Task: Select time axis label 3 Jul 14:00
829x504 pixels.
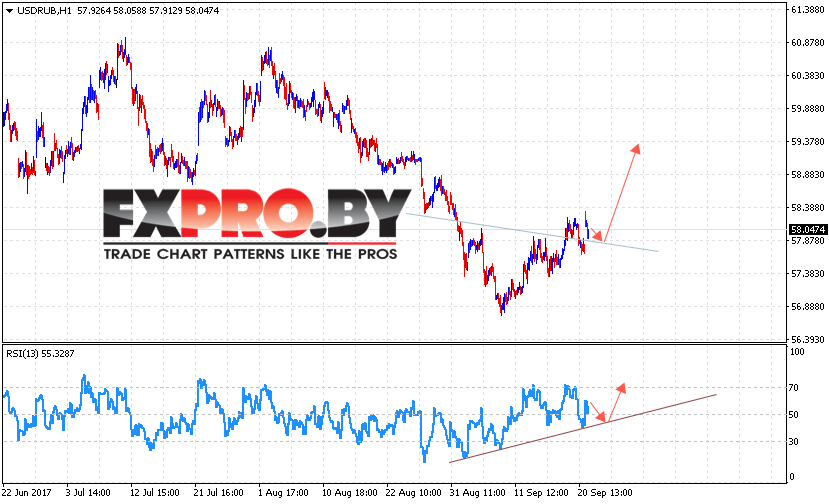Action: click(x=88, y=493)
